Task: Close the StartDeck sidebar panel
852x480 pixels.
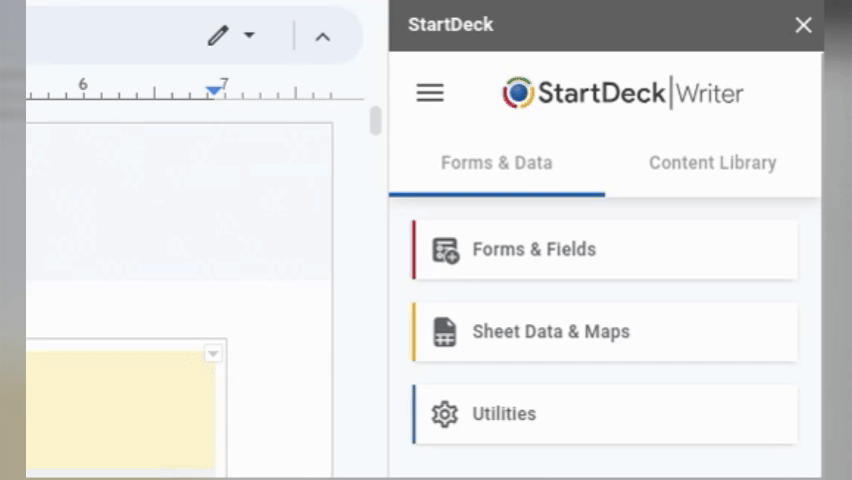Action: point(803,25)
